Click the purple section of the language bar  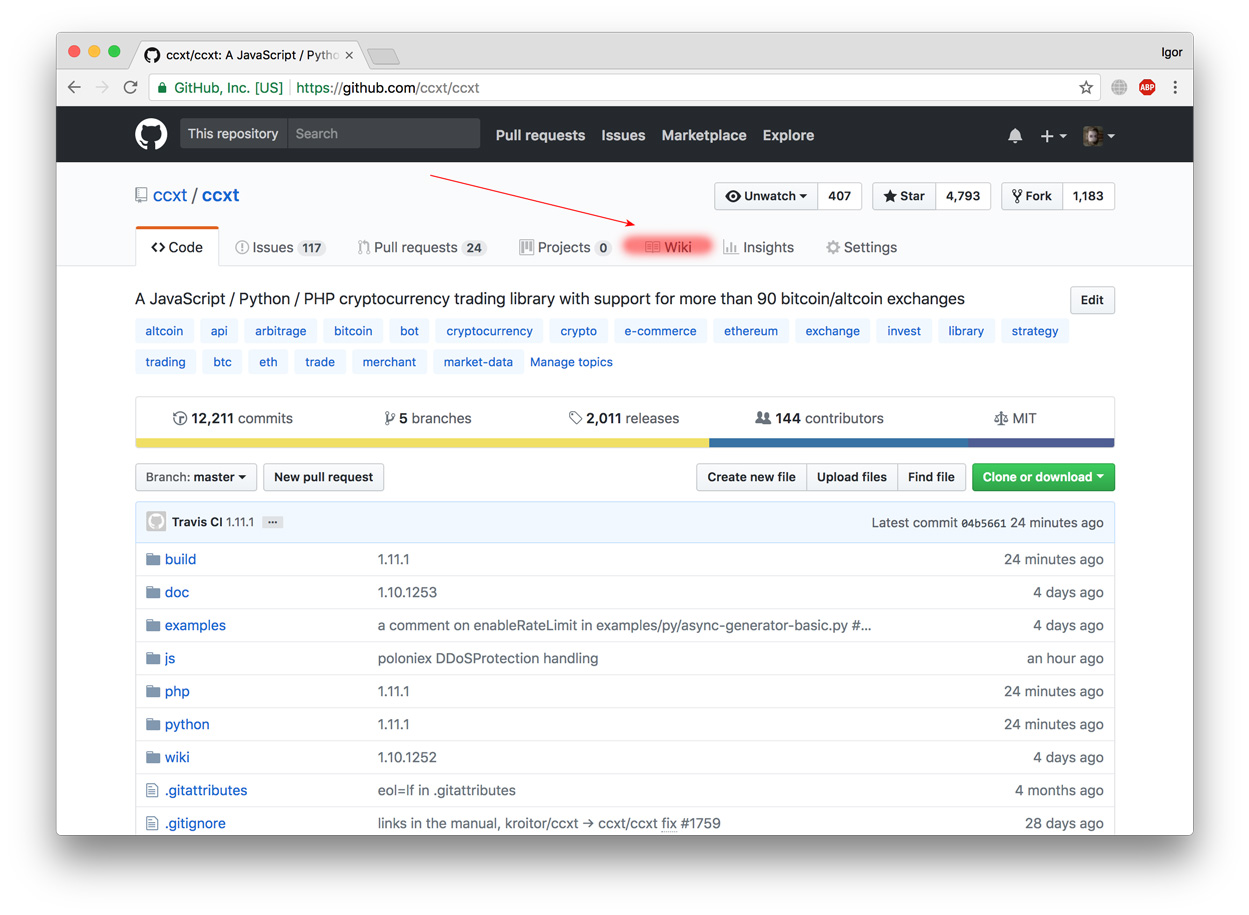[1040, 443]
